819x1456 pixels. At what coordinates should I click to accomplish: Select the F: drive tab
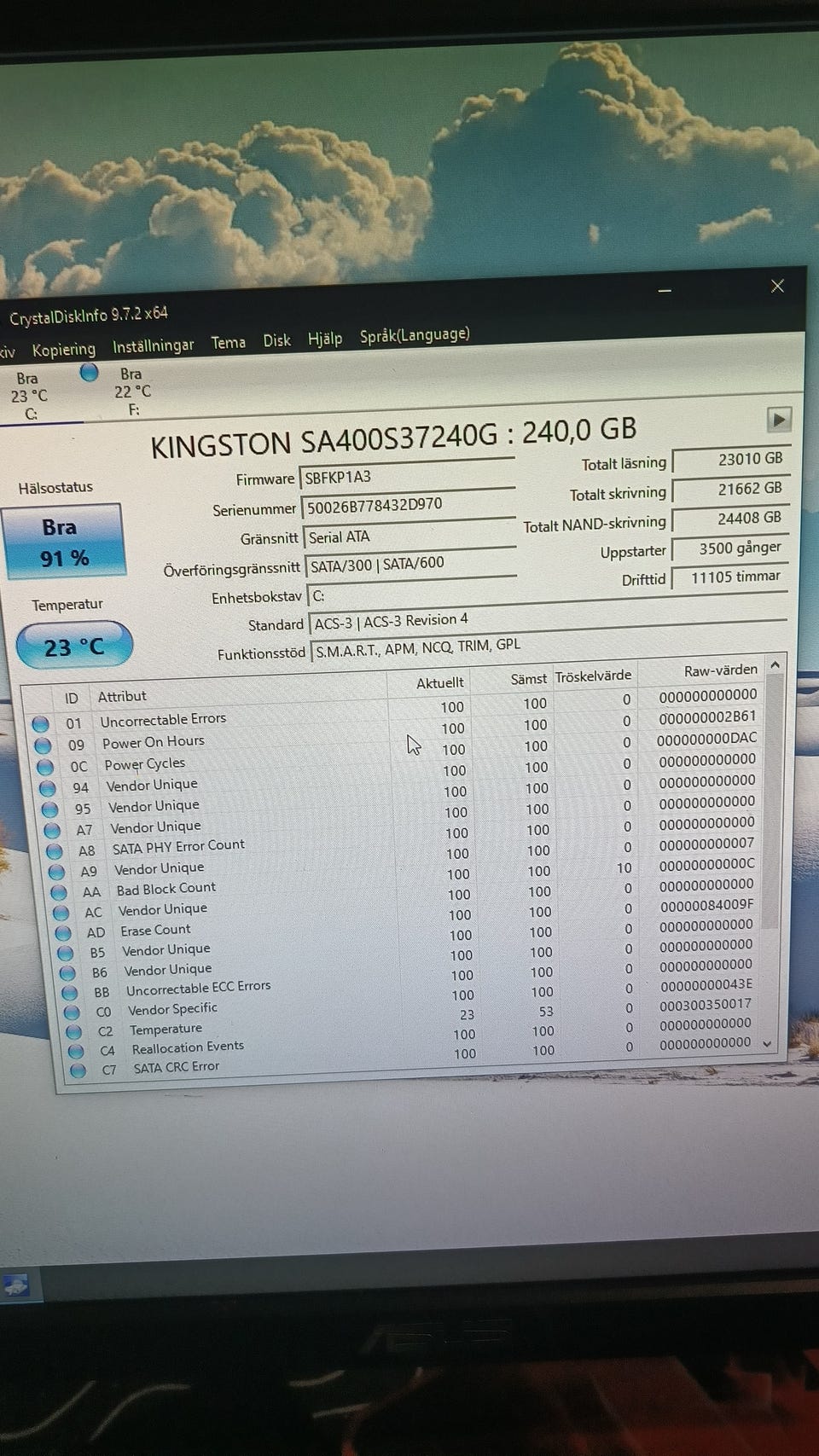[x=132, y=392]
